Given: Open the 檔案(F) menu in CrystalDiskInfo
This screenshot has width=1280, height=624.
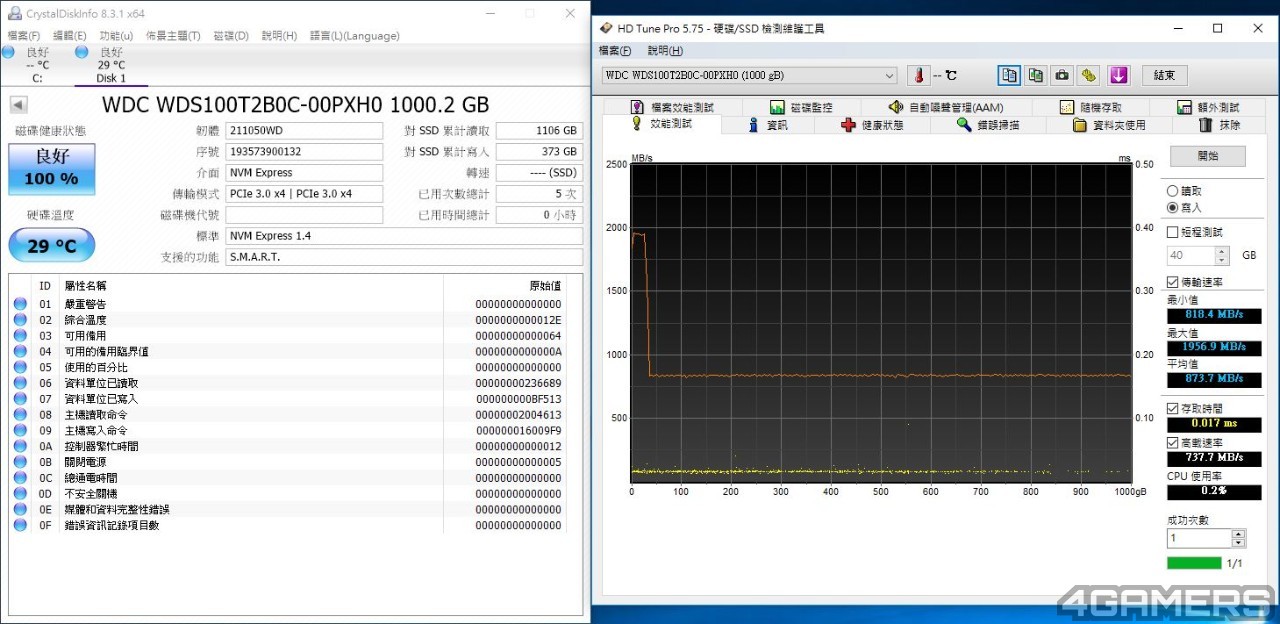Looking at the screenshot, I should tap(24, 36).
